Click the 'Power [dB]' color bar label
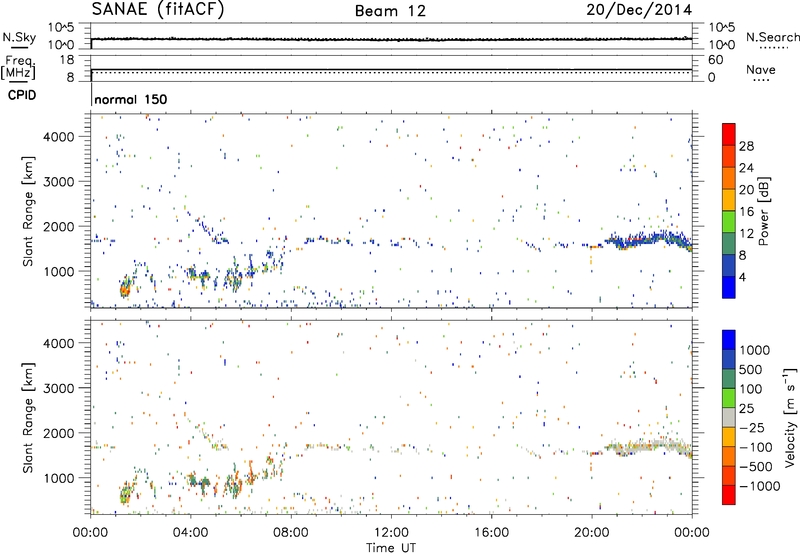This screenshot has width=800, height=554. point(763,211)
